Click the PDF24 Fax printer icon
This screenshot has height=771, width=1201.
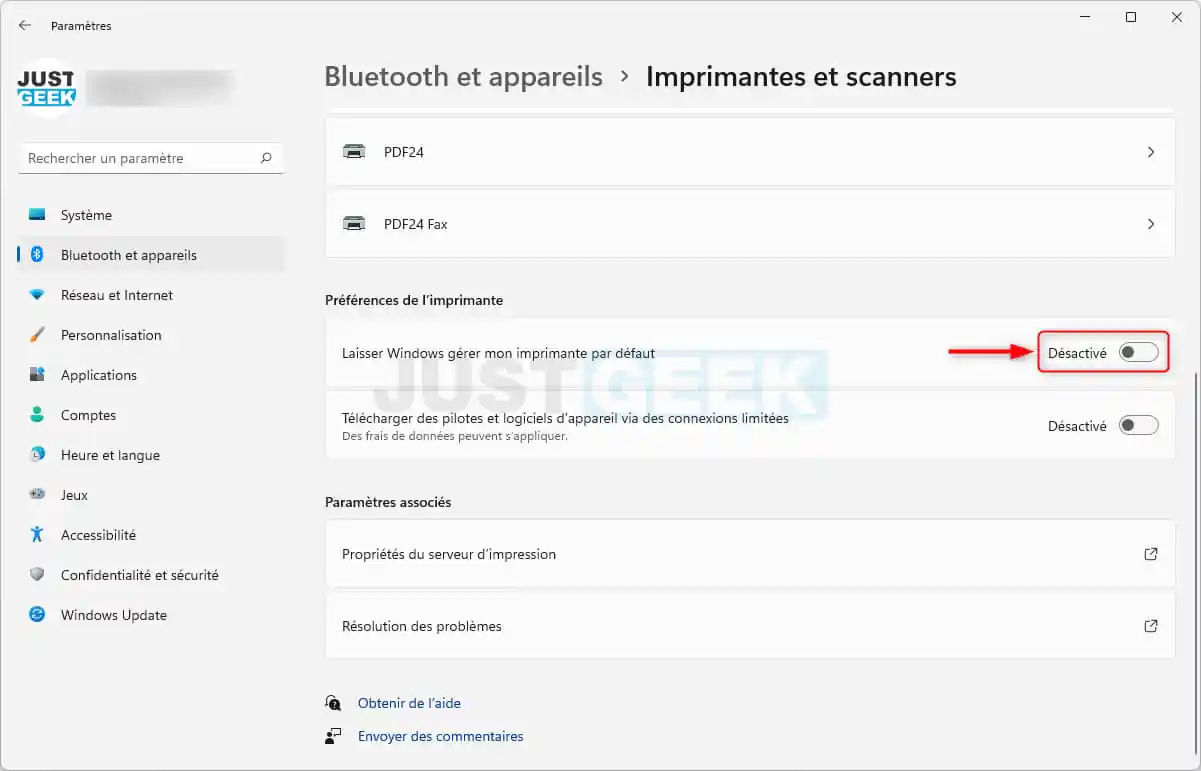pyautogui.click(x=354, y=224)
